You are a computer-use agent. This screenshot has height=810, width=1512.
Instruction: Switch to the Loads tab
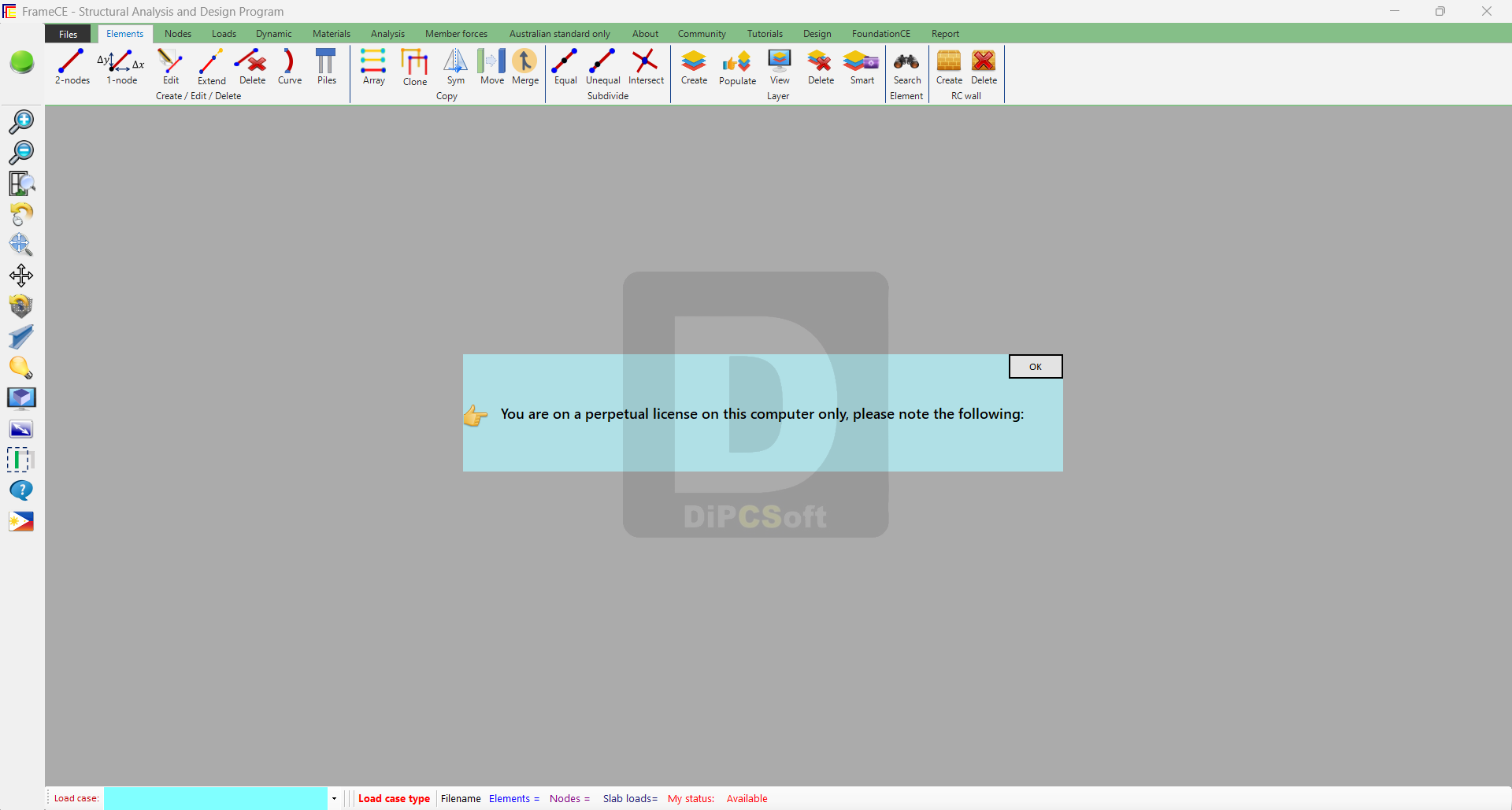[224, 34]
